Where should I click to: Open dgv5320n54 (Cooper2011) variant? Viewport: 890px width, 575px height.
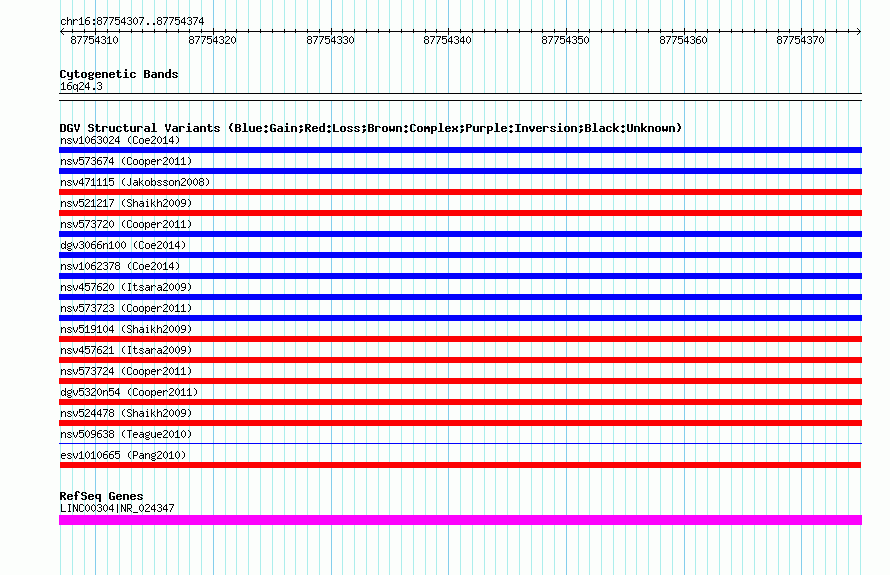(129, 392)
